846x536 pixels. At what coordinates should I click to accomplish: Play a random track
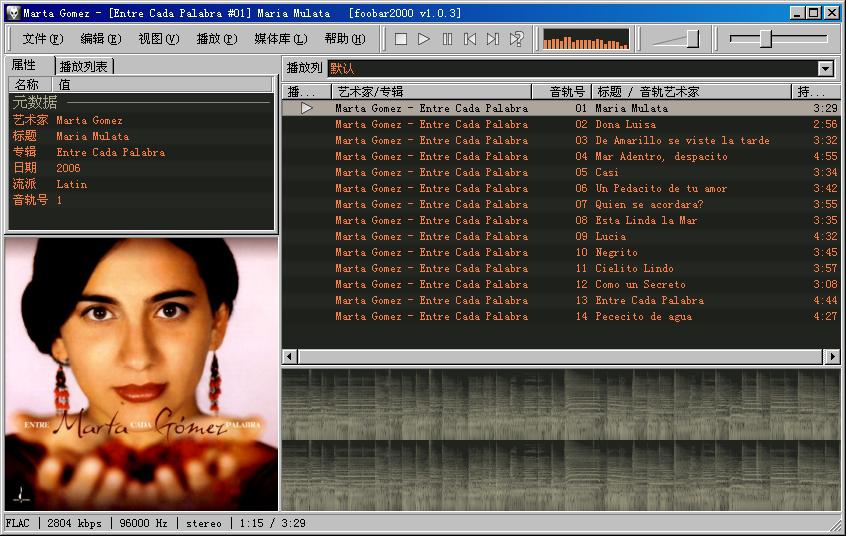coord(516,39)
